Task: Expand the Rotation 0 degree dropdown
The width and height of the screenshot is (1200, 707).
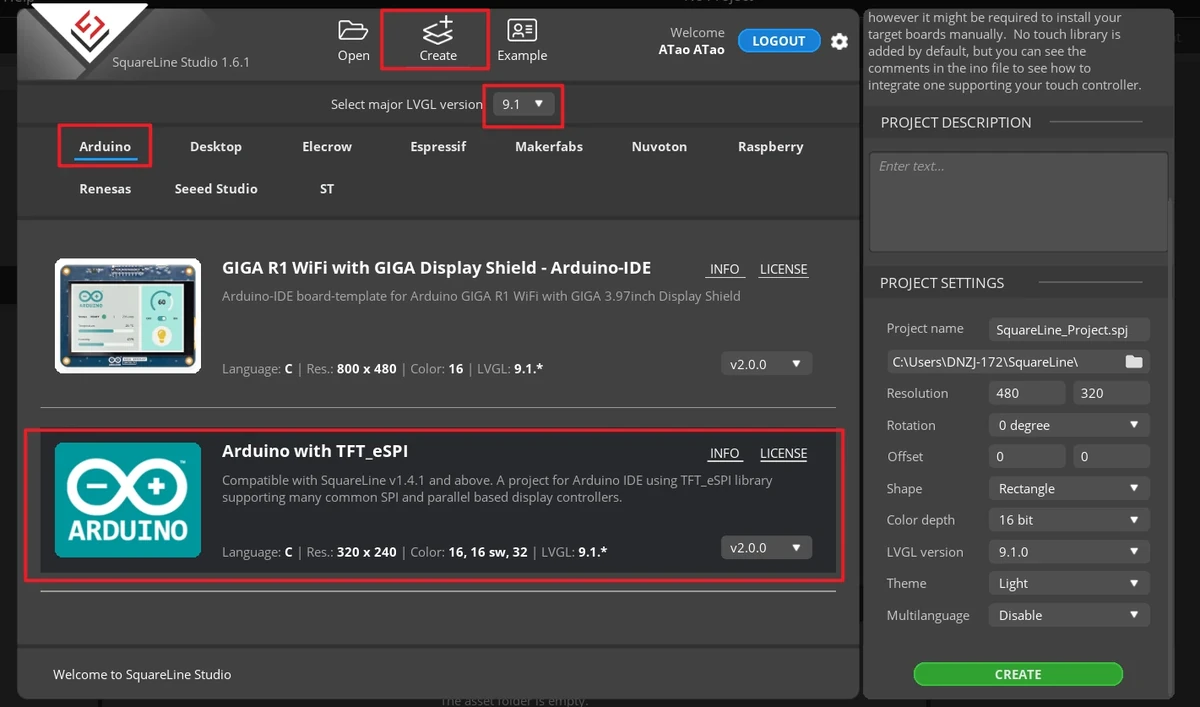Action: click(1068, 425)
